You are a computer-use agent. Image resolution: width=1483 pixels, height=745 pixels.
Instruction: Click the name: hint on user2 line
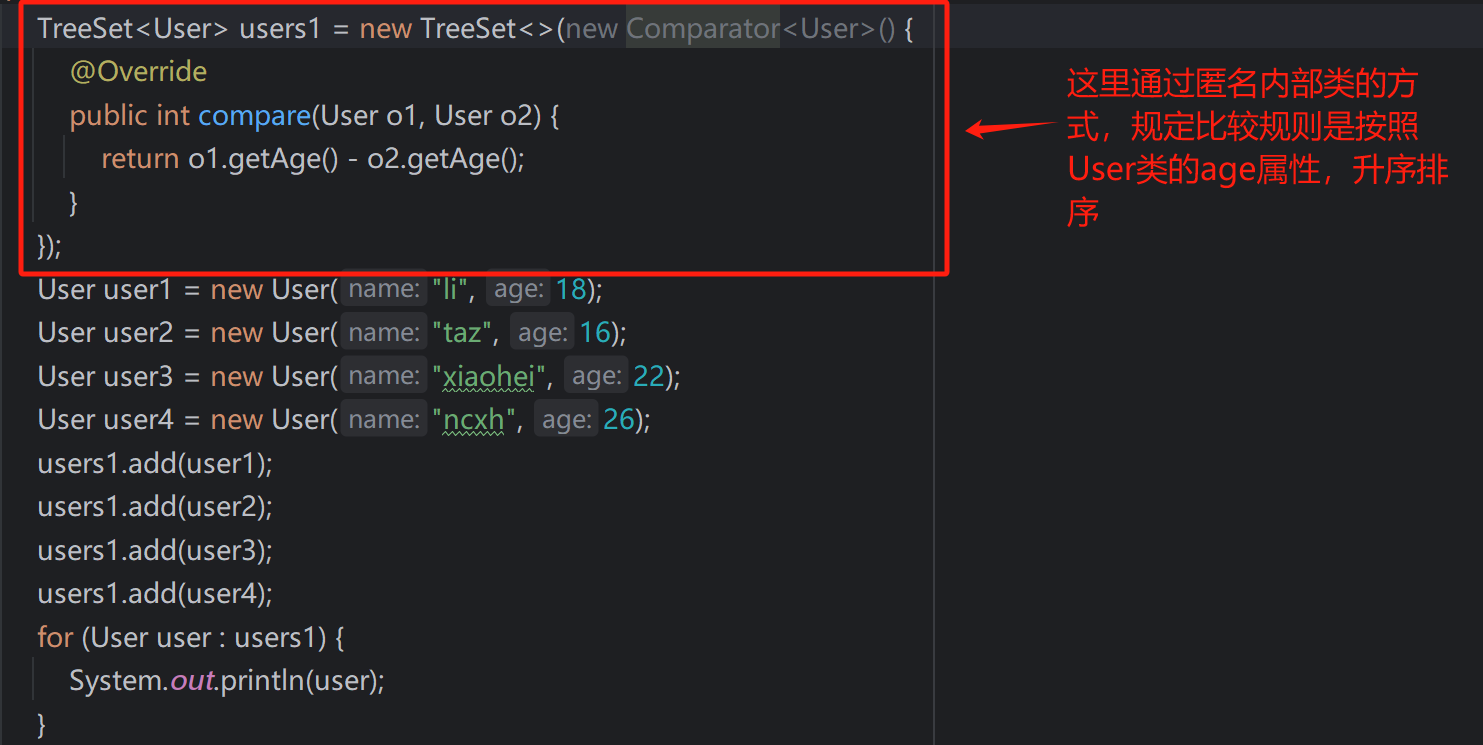point(385,333)
